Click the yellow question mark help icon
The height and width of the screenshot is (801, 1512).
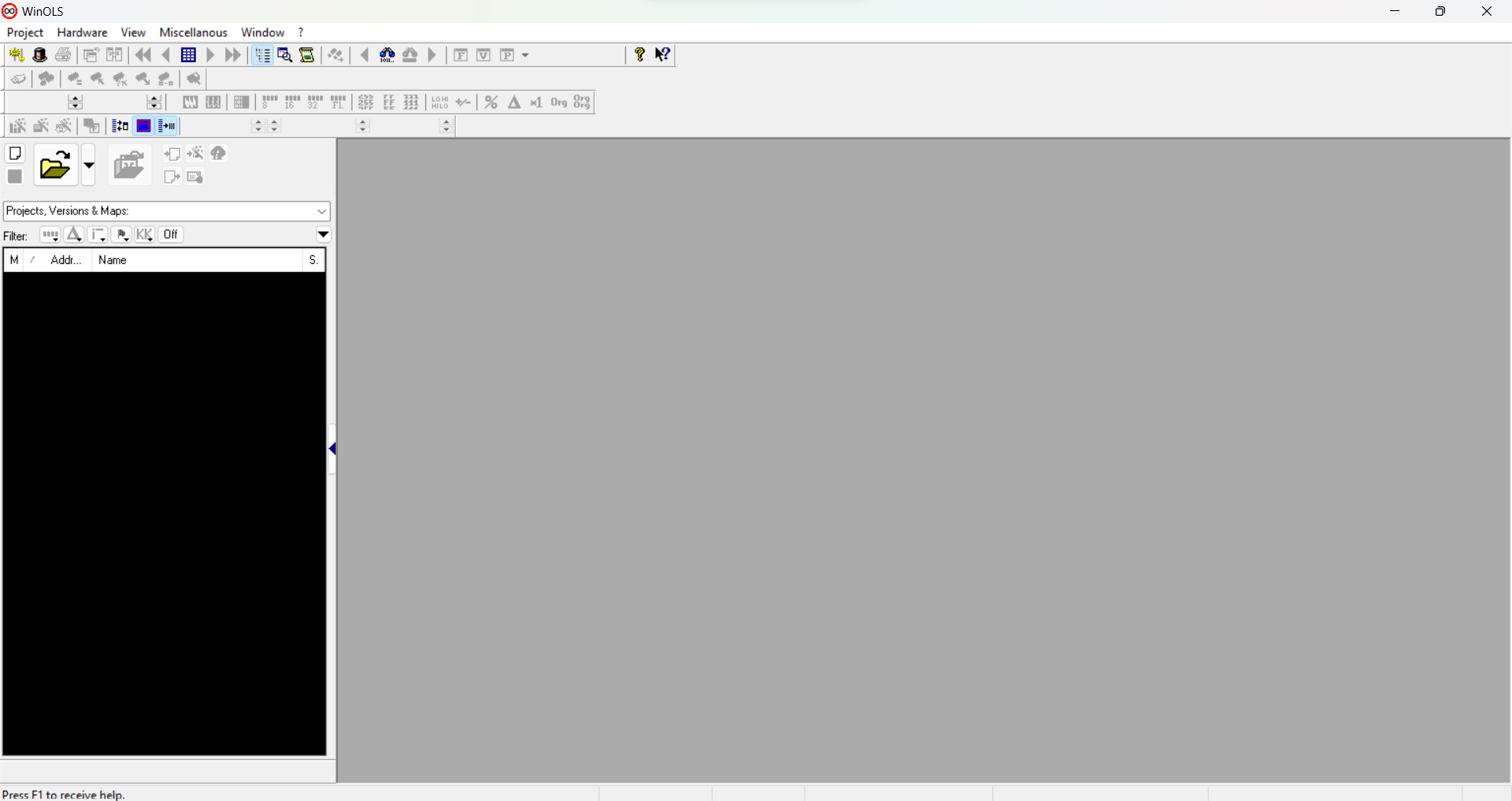click(639, 54)
